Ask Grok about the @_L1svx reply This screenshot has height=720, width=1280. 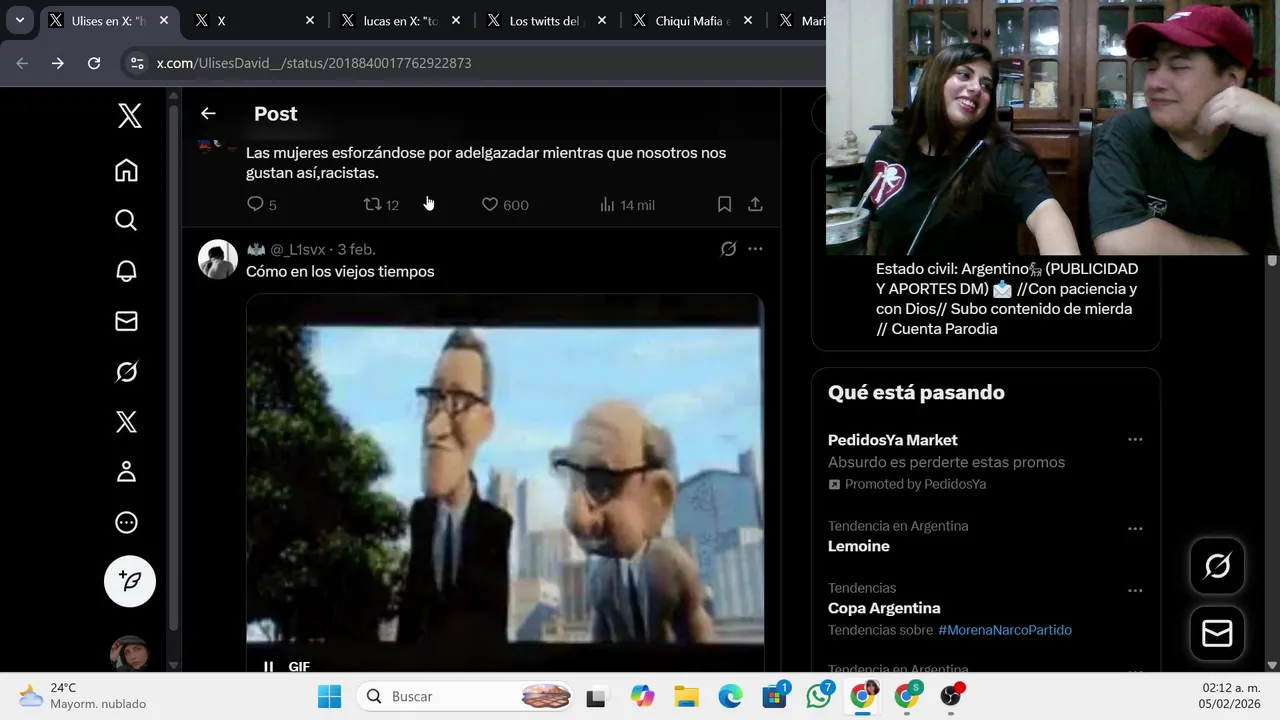pos(728,249)
